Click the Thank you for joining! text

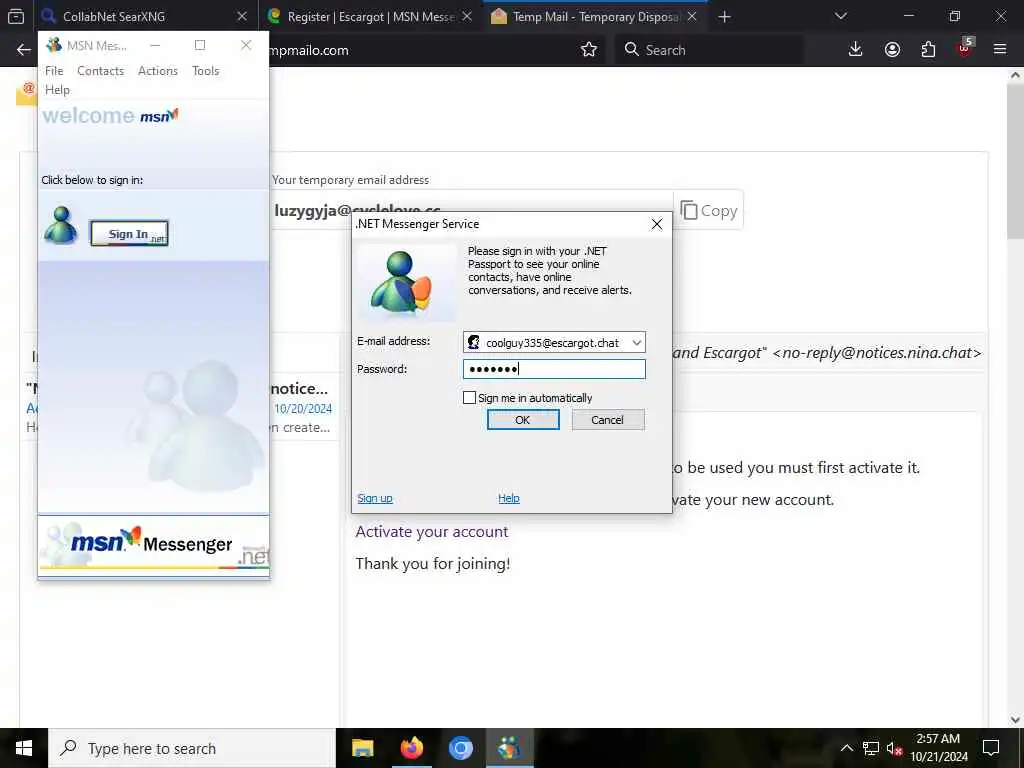432,564
